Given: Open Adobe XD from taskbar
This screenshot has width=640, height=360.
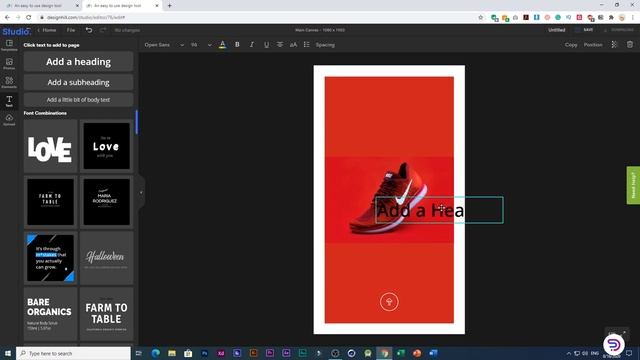Looking at the screenshot, I should [221, 353].
